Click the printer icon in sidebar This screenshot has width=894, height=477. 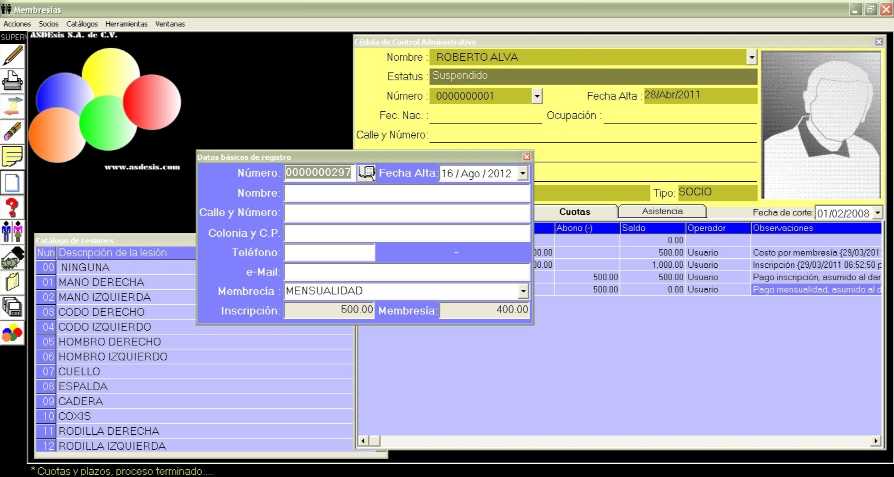(x=12, y=81)
